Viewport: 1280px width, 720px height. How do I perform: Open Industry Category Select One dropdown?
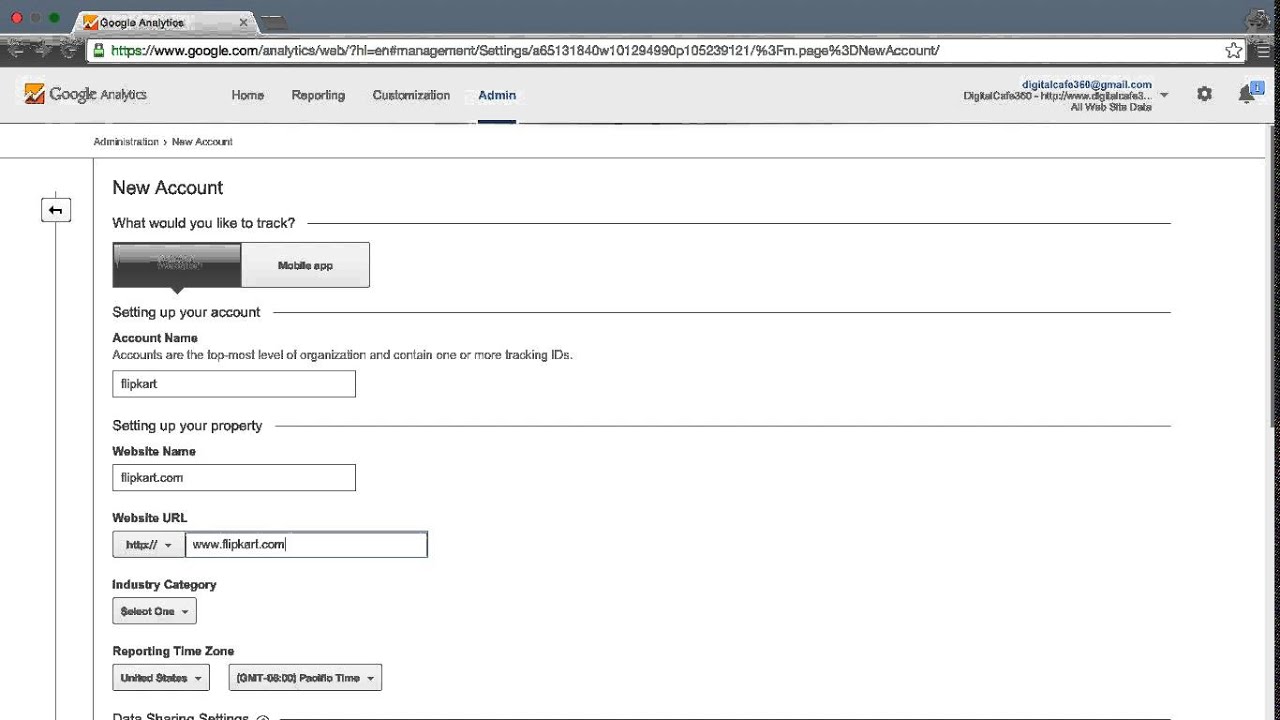coord(154,611)
